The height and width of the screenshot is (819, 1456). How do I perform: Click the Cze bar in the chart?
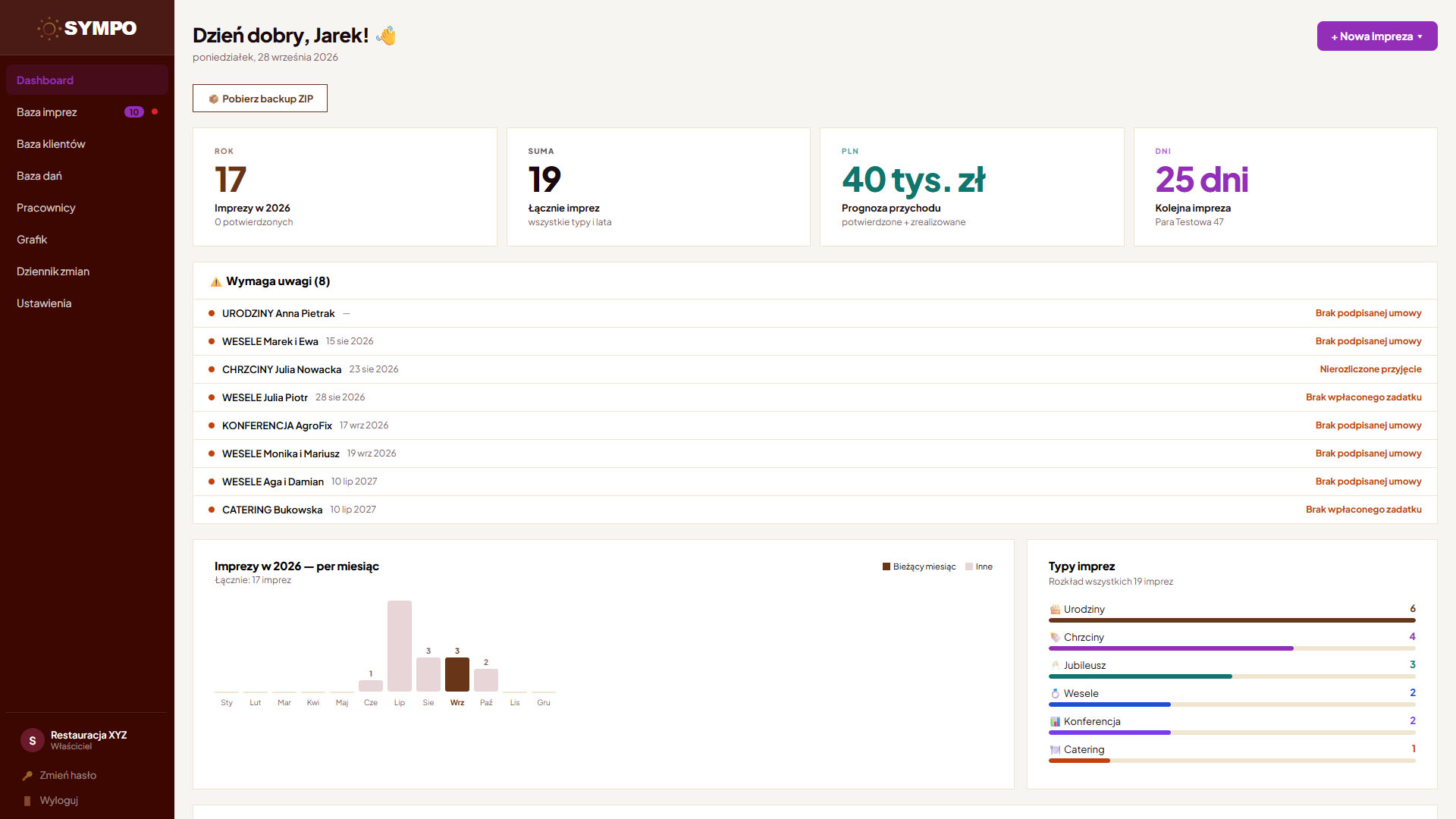pos(371,686)
